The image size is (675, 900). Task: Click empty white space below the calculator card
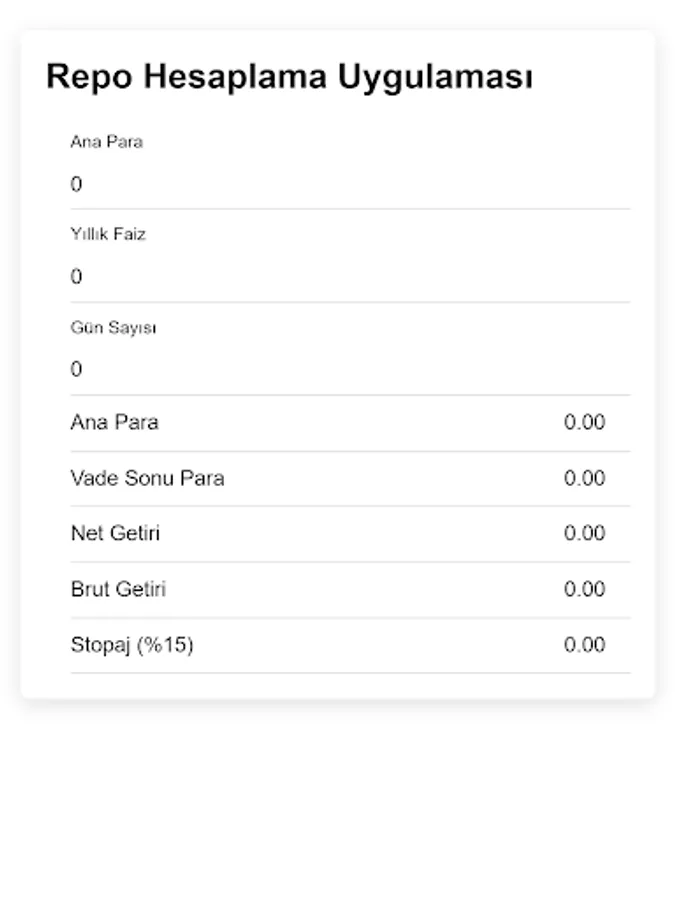tap(337, 800)
